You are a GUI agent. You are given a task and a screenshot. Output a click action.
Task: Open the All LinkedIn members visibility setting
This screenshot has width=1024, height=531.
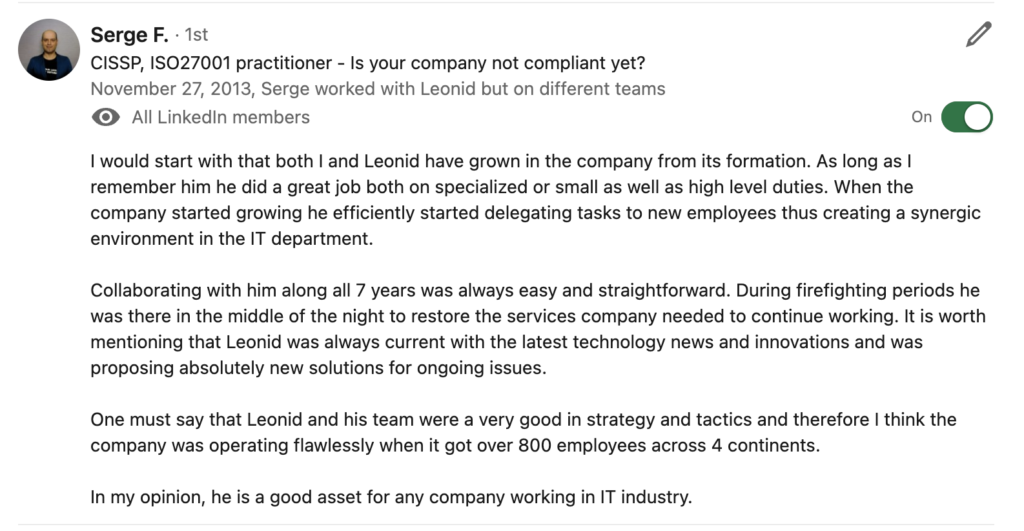point(221,118)
